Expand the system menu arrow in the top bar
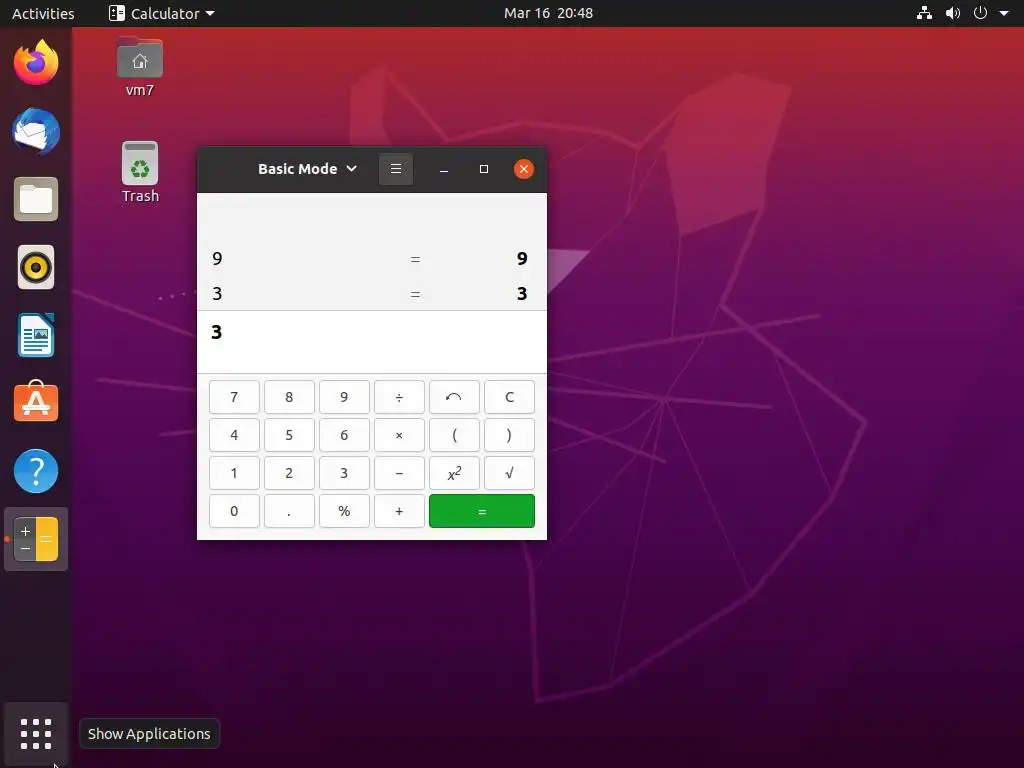 1004,13
